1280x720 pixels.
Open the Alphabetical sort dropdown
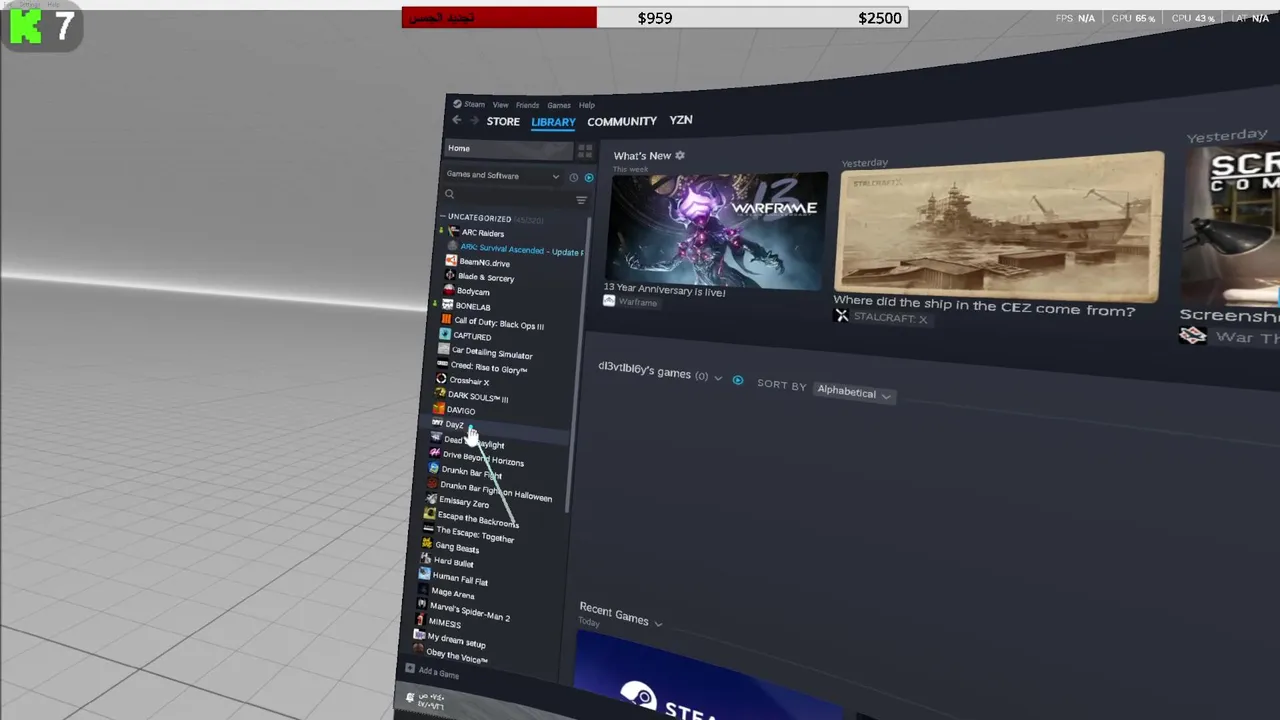853,393
